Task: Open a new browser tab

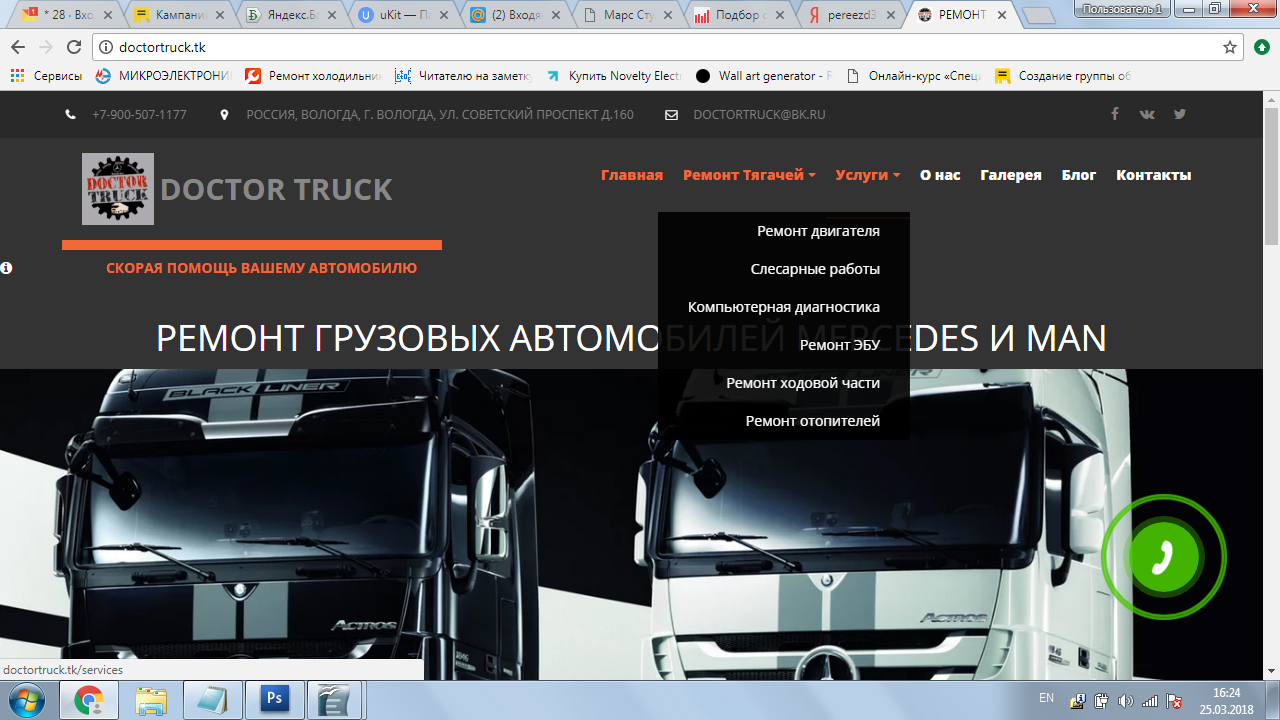Action: [x=1040, y=15]
